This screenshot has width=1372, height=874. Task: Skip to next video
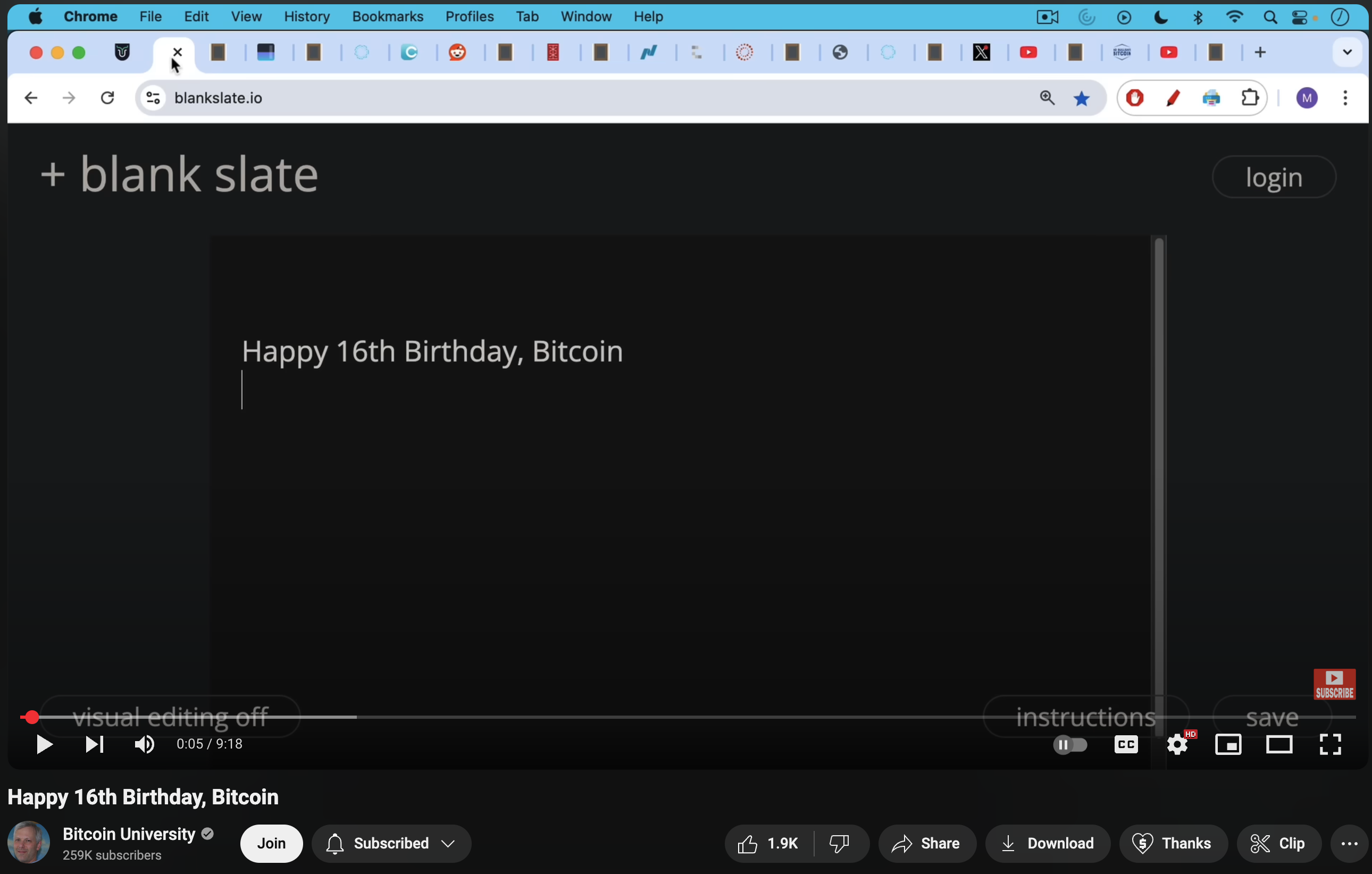[94, 744]
